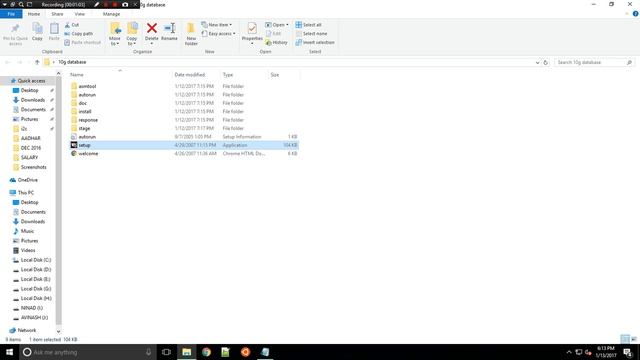Open Chrome from the taskbar
The width and height of the screenshot is (640, 360).
coord(206,352)
